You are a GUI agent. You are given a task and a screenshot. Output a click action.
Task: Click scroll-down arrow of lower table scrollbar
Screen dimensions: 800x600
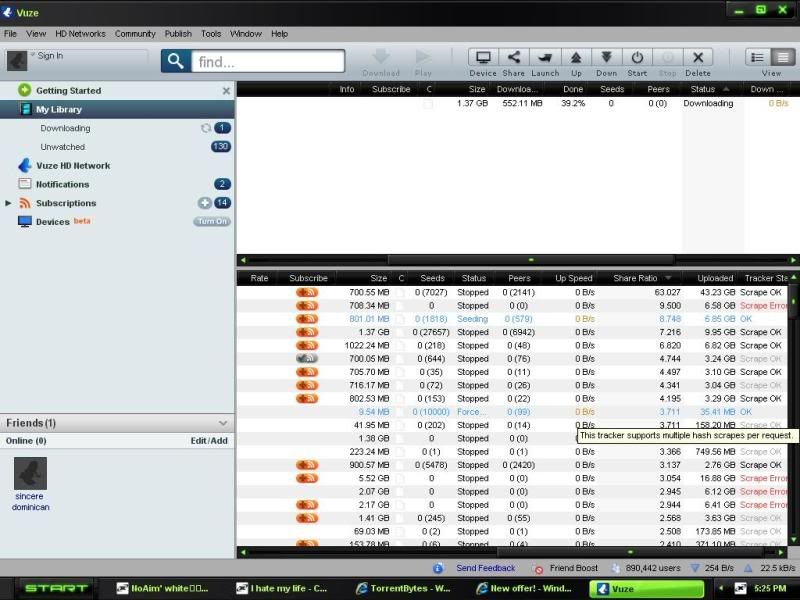coord(793,539)
